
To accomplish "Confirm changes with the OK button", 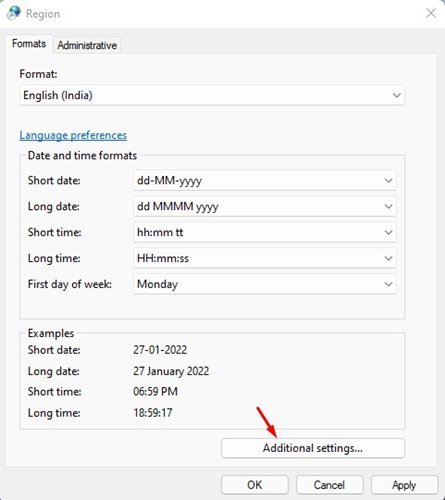I will point(255,485).
